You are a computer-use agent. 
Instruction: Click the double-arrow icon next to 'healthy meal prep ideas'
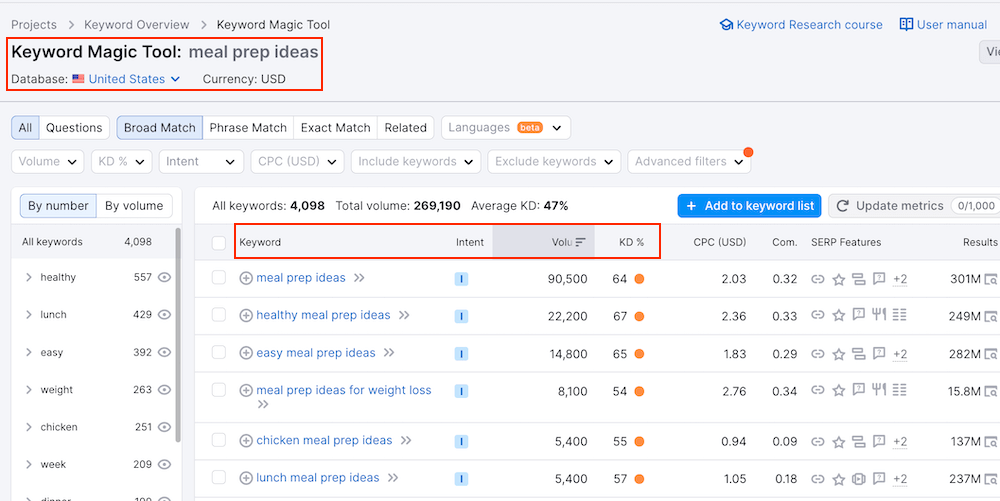coord(405,315)
